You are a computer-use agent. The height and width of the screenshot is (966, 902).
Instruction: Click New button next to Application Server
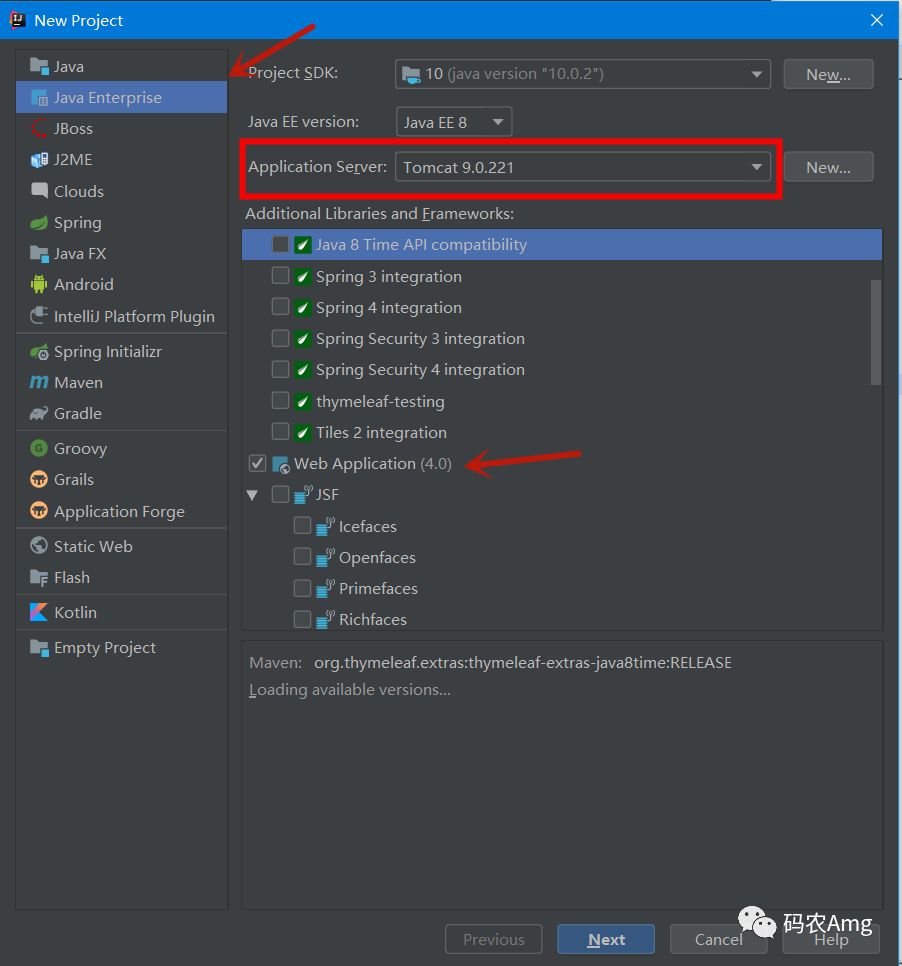click(x=828, y=167)
